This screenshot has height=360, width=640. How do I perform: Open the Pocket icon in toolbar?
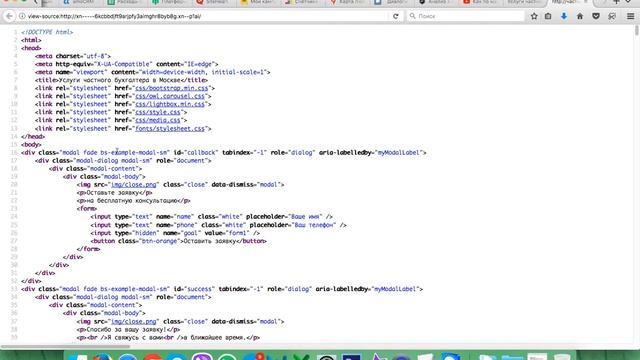(x=596, y=16)
